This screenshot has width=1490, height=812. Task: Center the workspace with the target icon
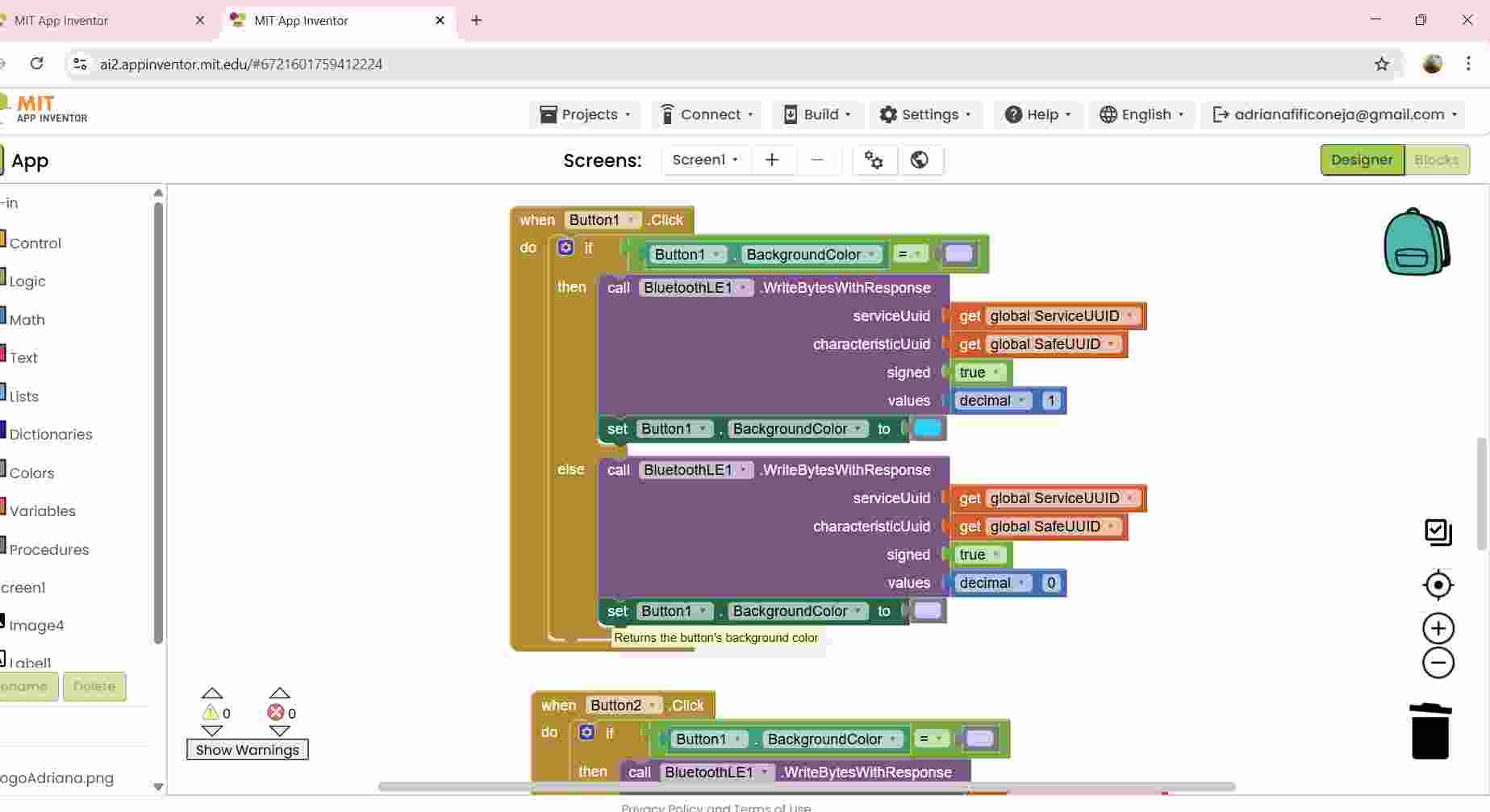point(1438,585)
